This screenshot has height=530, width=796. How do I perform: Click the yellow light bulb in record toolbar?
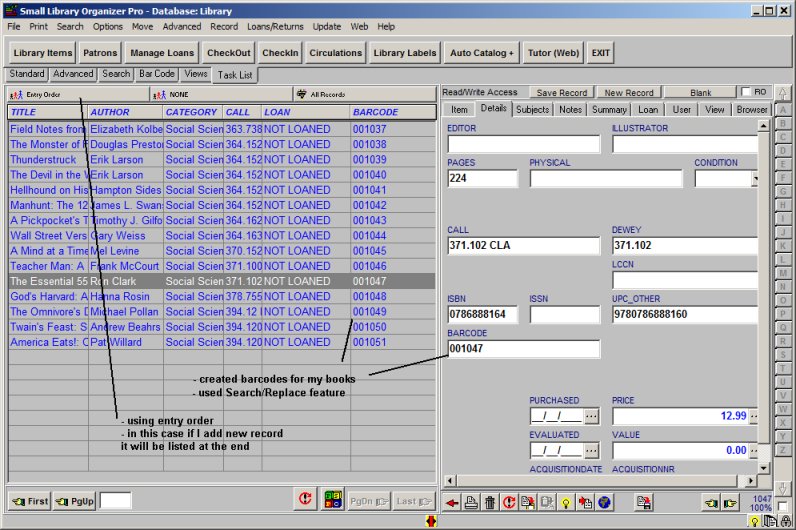coord(566,503)
